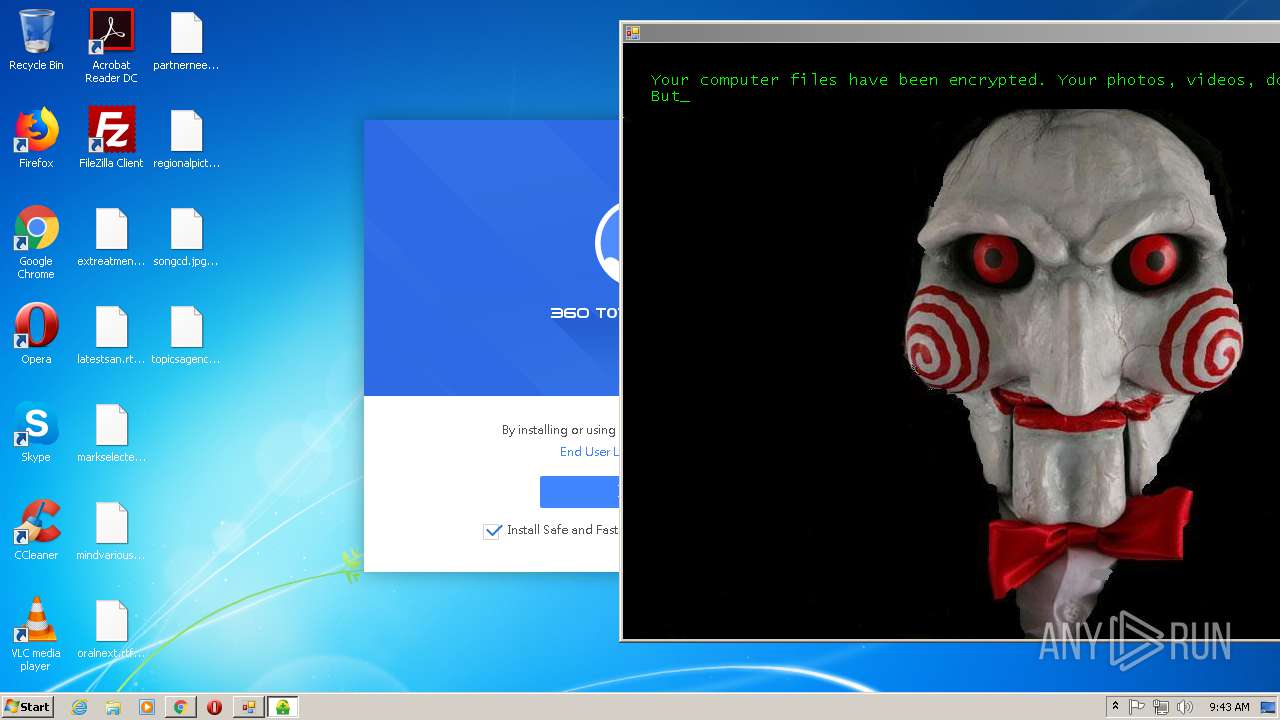Open the Recycle Bin desktop icon
The height and width of the screenshot is (720, 1280).
[x=36, y=40]
